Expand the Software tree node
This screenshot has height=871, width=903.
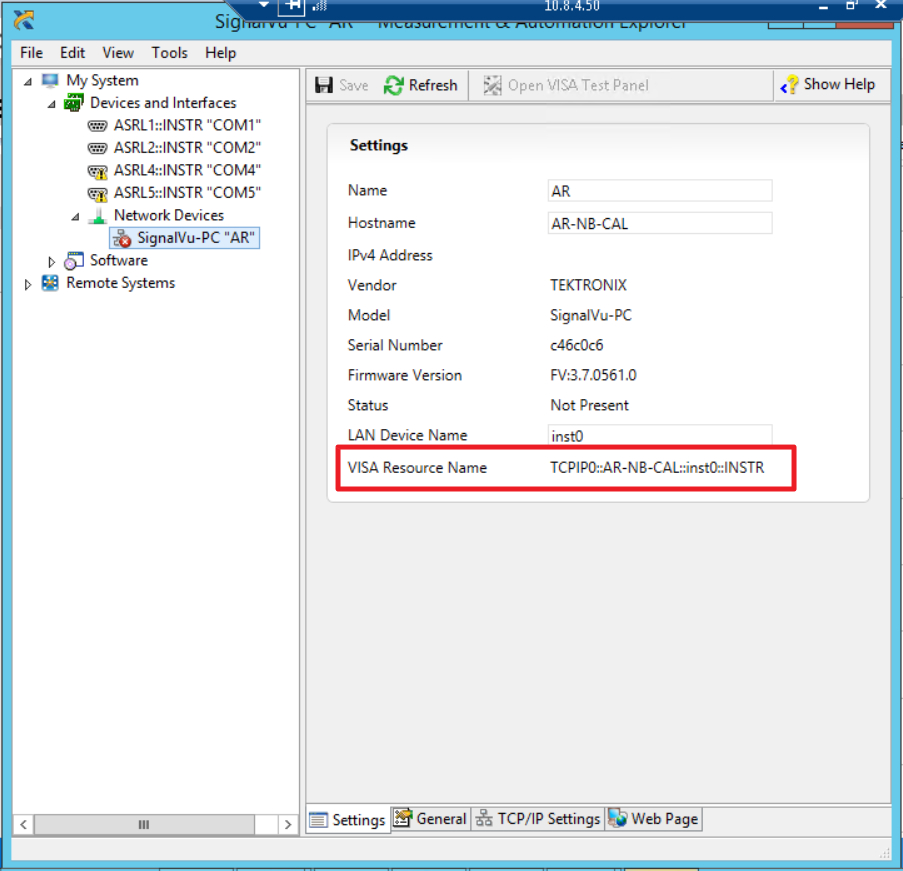tap(51, 262)
